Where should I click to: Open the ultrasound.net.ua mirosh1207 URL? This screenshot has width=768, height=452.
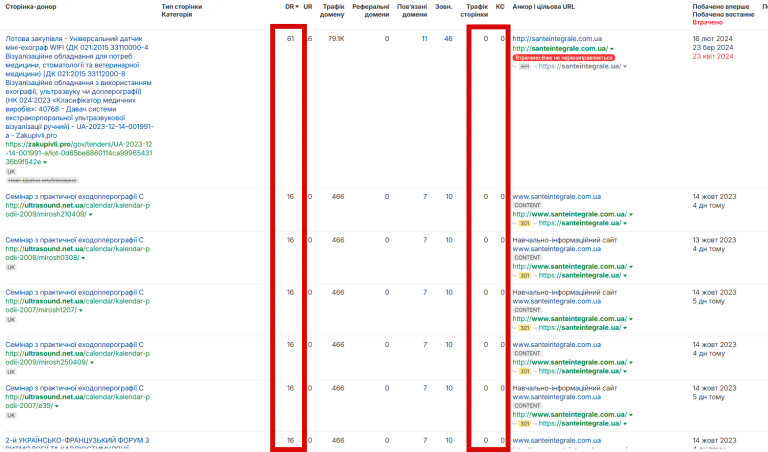pyautogui.click(x=77, y=306)
